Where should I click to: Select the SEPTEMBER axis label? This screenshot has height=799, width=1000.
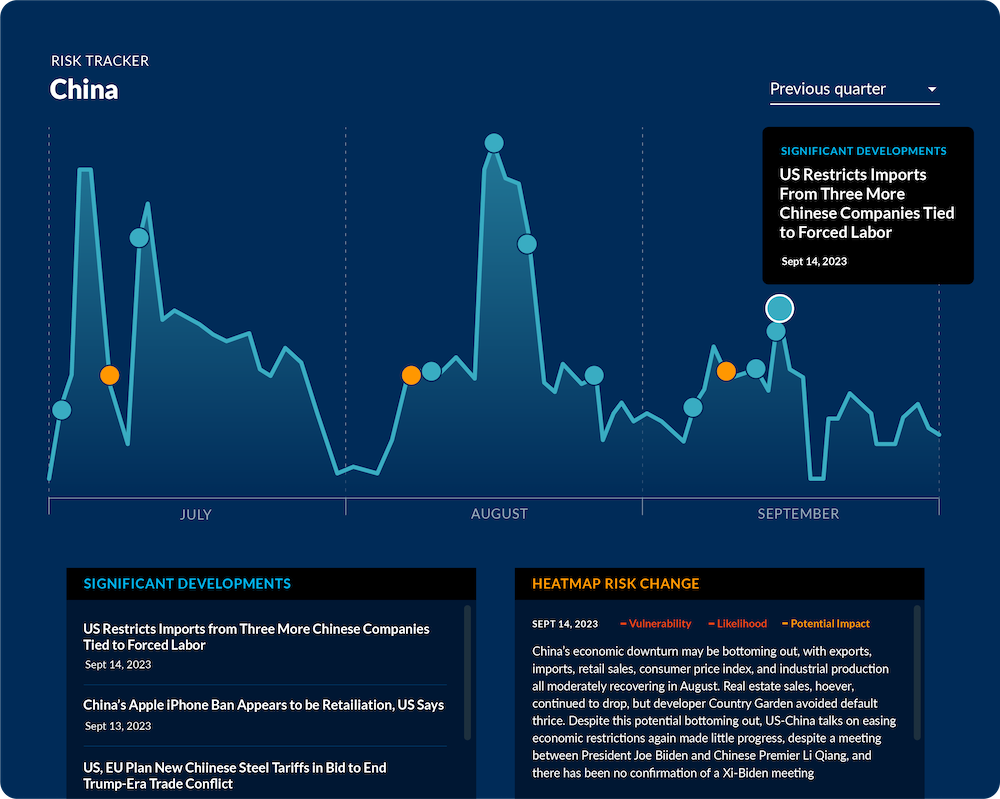tap(799, 513)
